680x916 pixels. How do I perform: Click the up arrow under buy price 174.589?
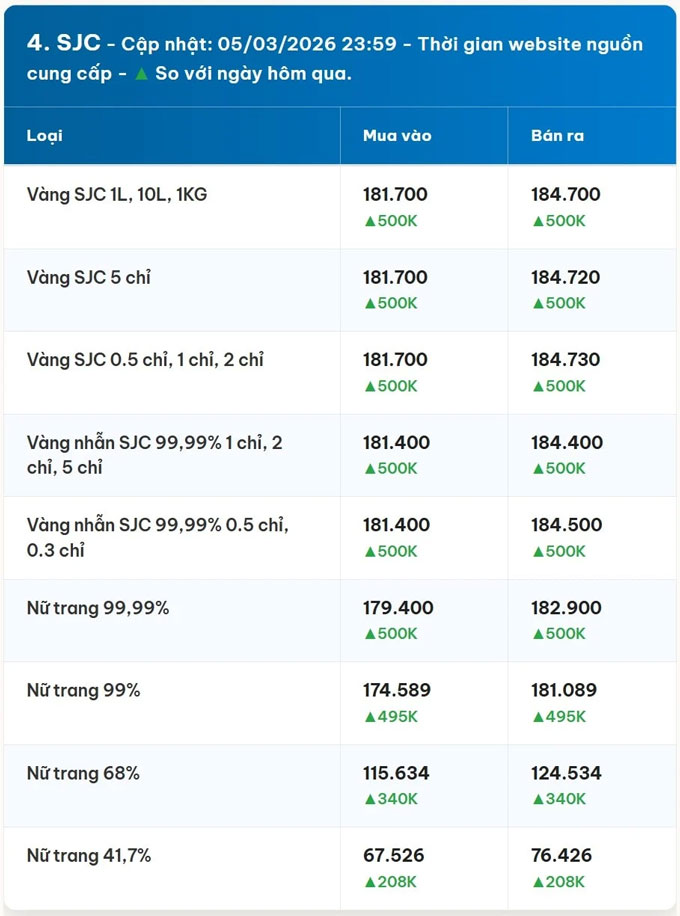pos(369,716)
